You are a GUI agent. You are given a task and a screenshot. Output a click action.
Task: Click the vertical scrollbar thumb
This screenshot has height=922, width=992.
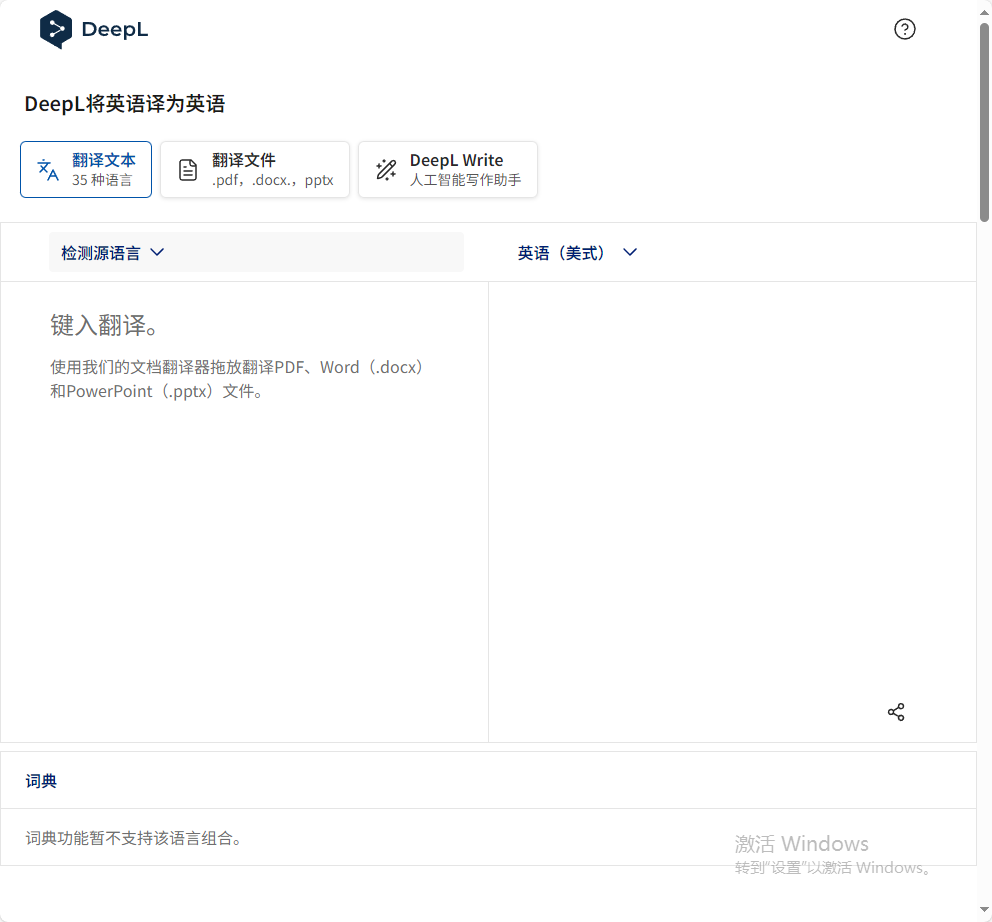(984, 122)
